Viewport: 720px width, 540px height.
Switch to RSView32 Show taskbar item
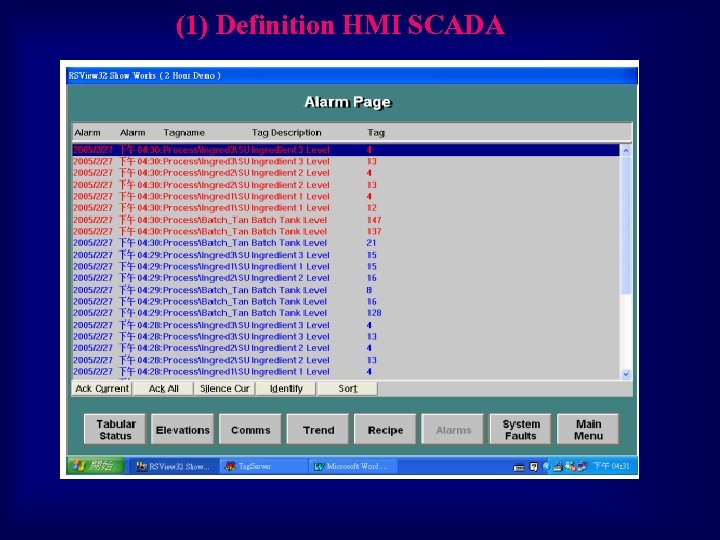tap(173, 467)
